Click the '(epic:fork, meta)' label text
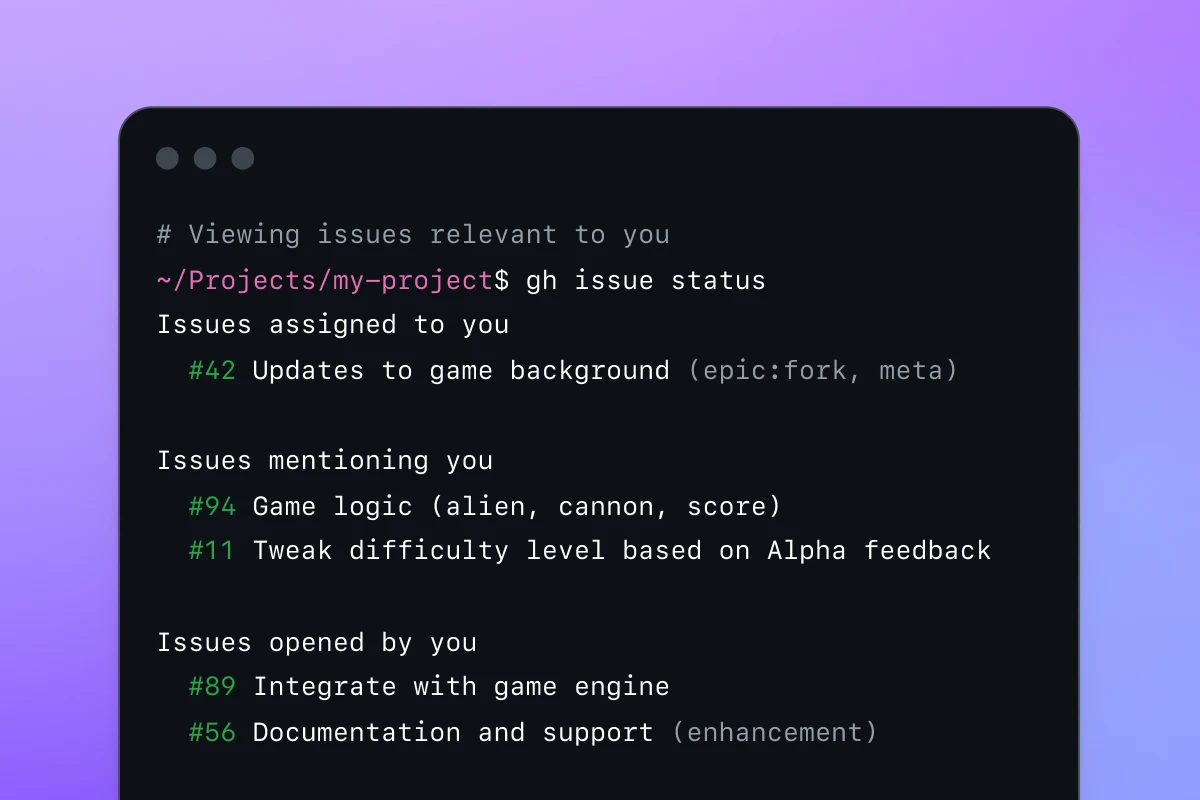 (x=823, y=371)
